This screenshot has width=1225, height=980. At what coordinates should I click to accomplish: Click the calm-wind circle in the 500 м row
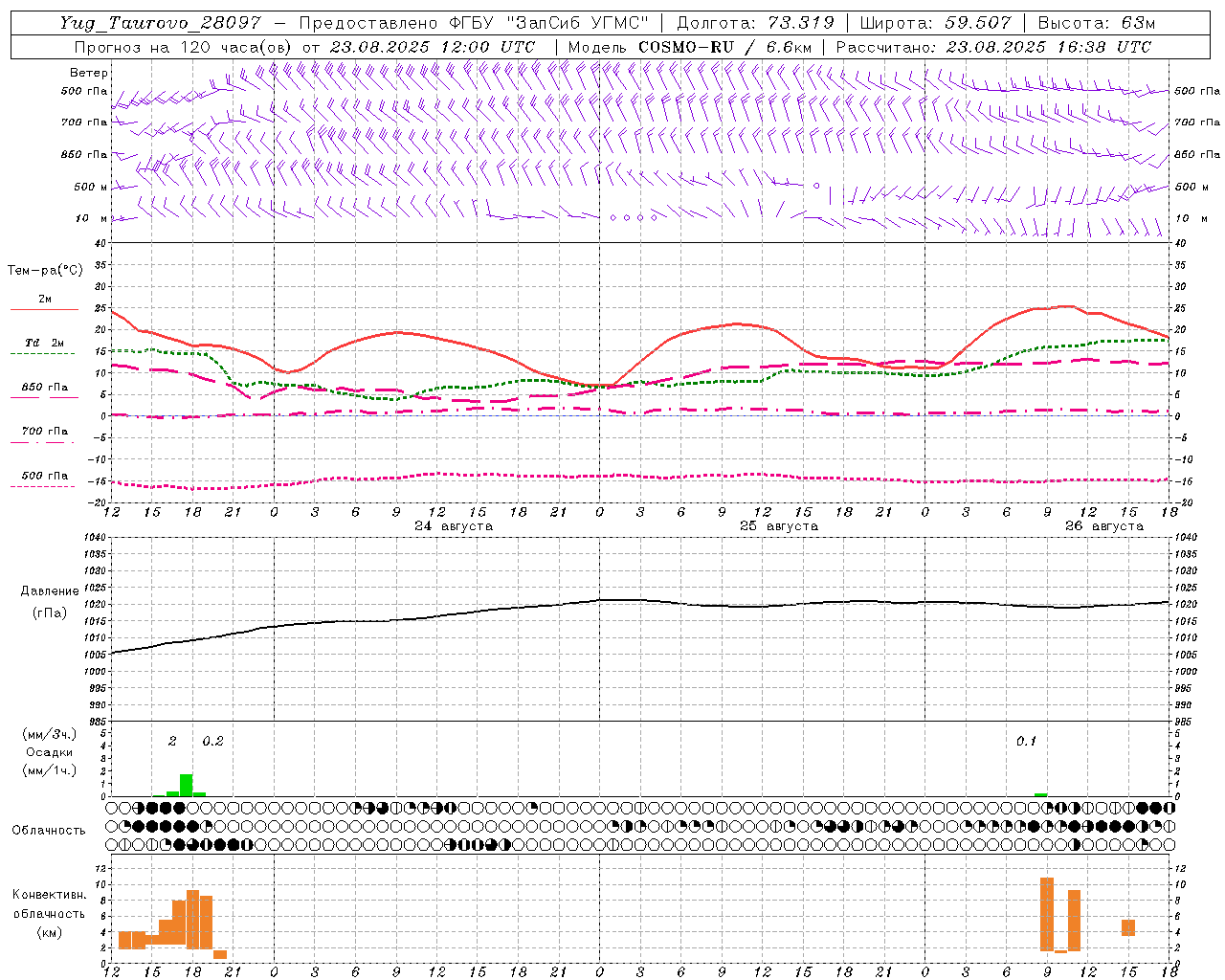[x=816, y=186]
